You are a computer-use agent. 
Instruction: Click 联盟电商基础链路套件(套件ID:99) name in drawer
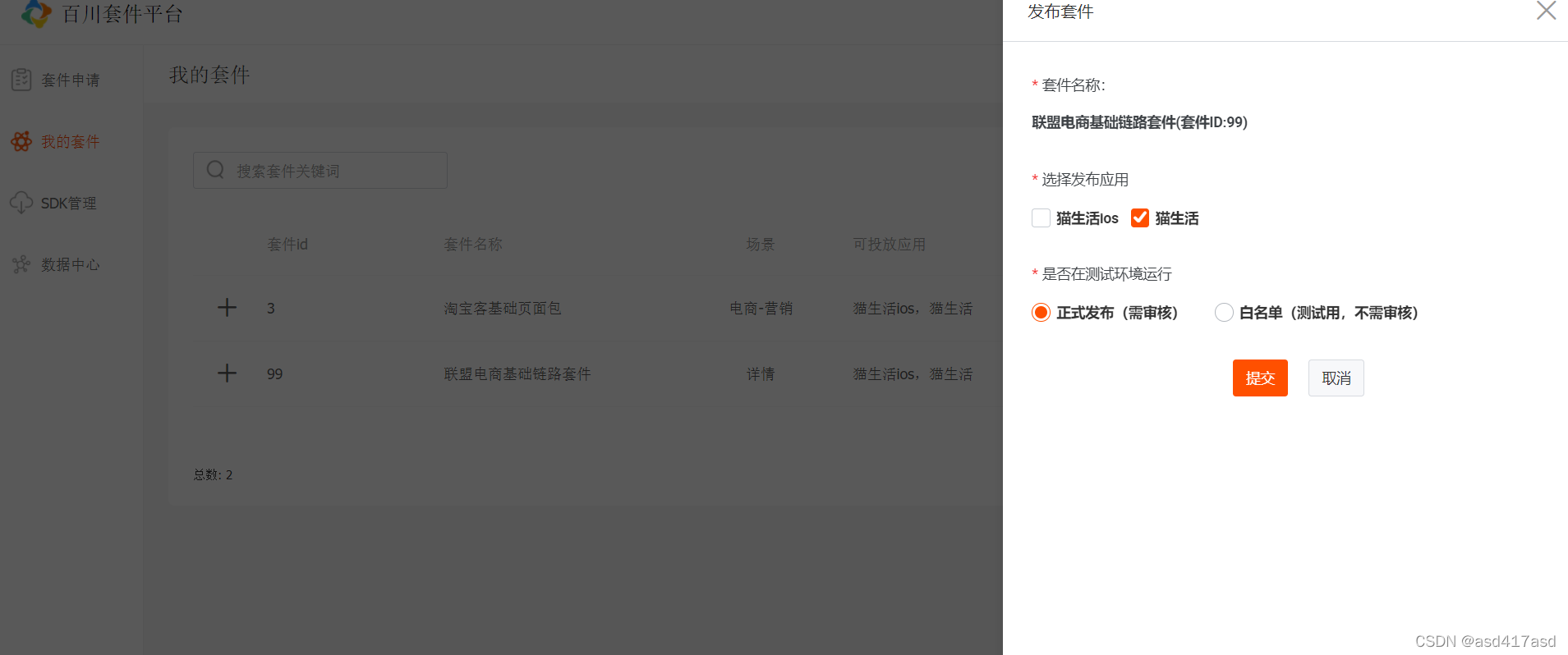click(x=1139, y=122)
